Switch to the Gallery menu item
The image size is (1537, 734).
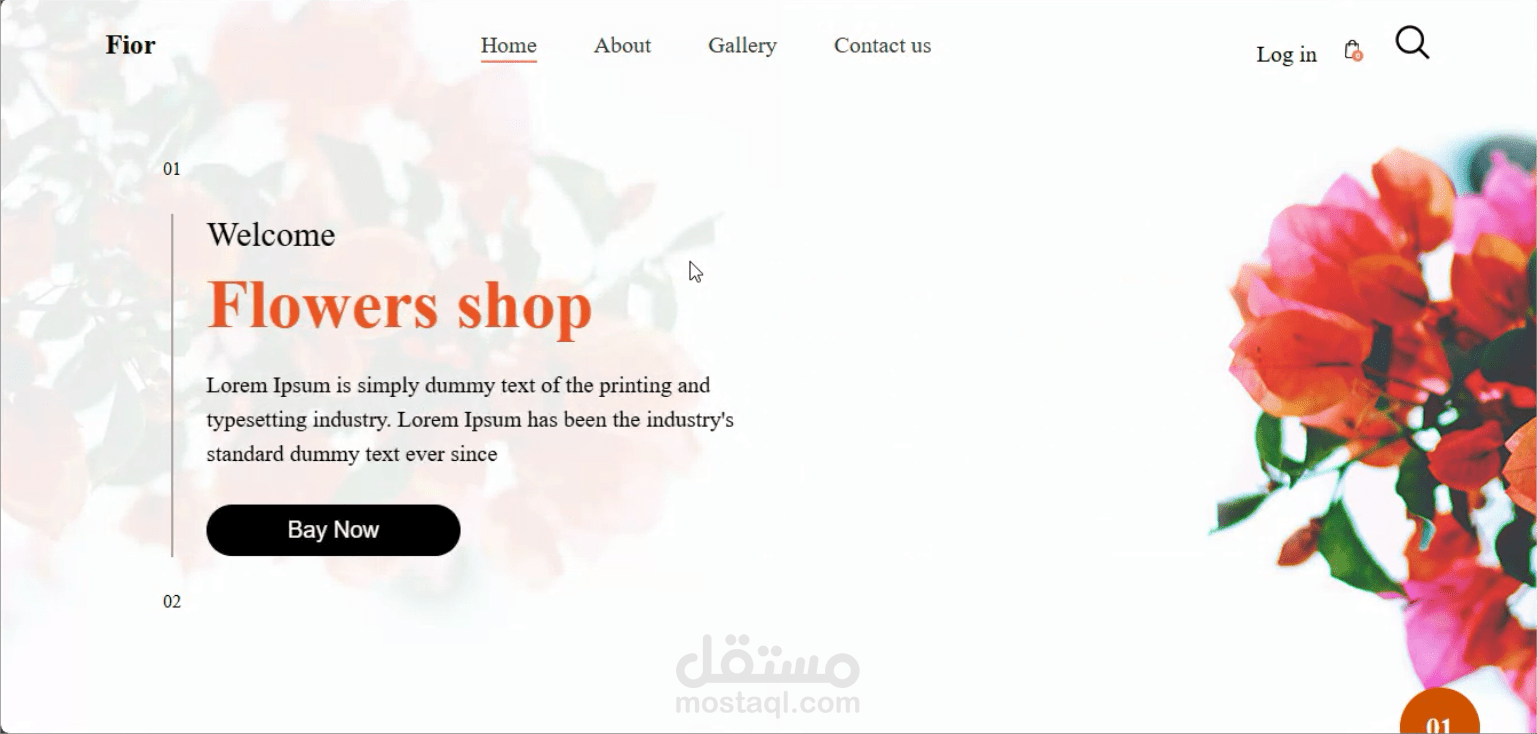click(x=742, y=46)
